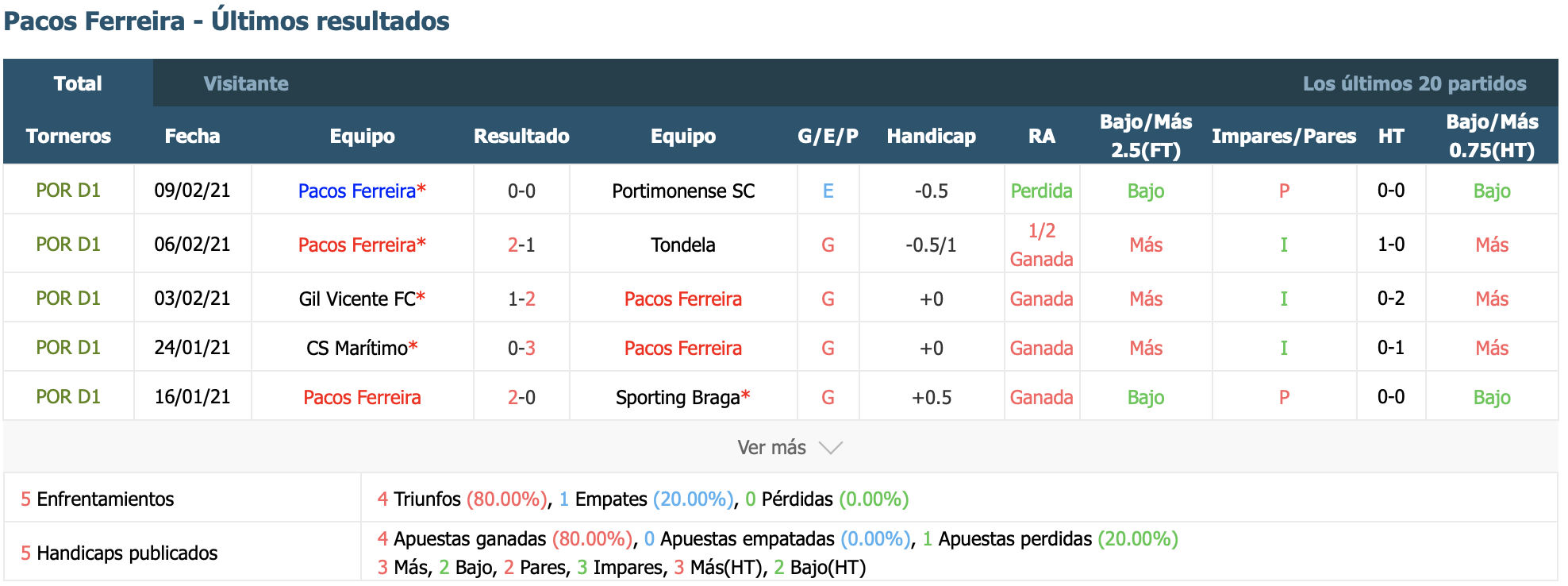The height and width of the screenshot is (586, 1568).
Task: Switch to the Total tab
Action: pos(78,83)
